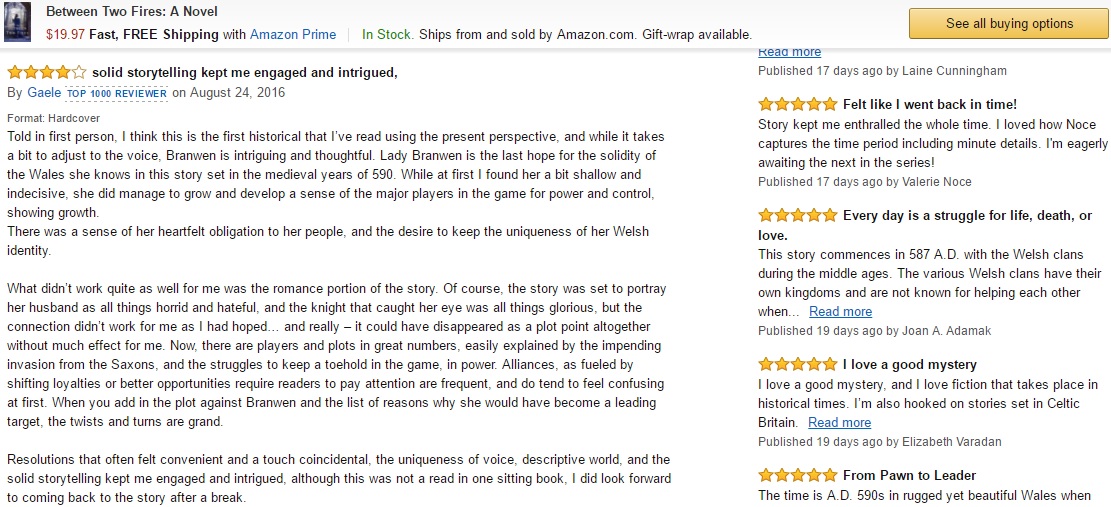The width and height of the screenshot is (1111, 507).
Task: Expand Read more in Elizabeth Varadan's review
Action: [839, 423]
